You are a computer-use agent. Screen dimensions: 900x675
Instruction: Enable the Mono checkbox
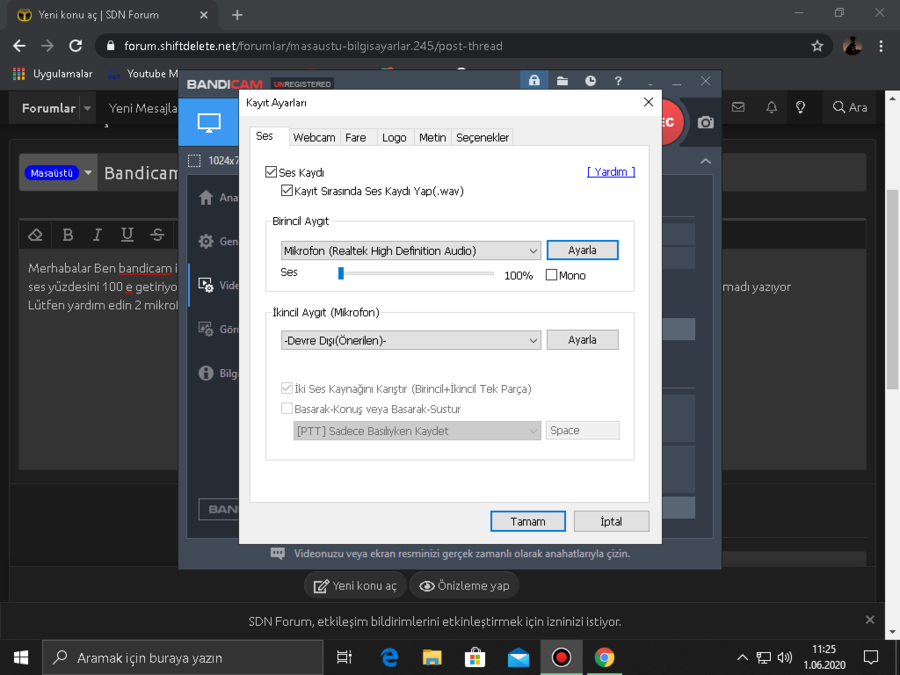[551, 275]
